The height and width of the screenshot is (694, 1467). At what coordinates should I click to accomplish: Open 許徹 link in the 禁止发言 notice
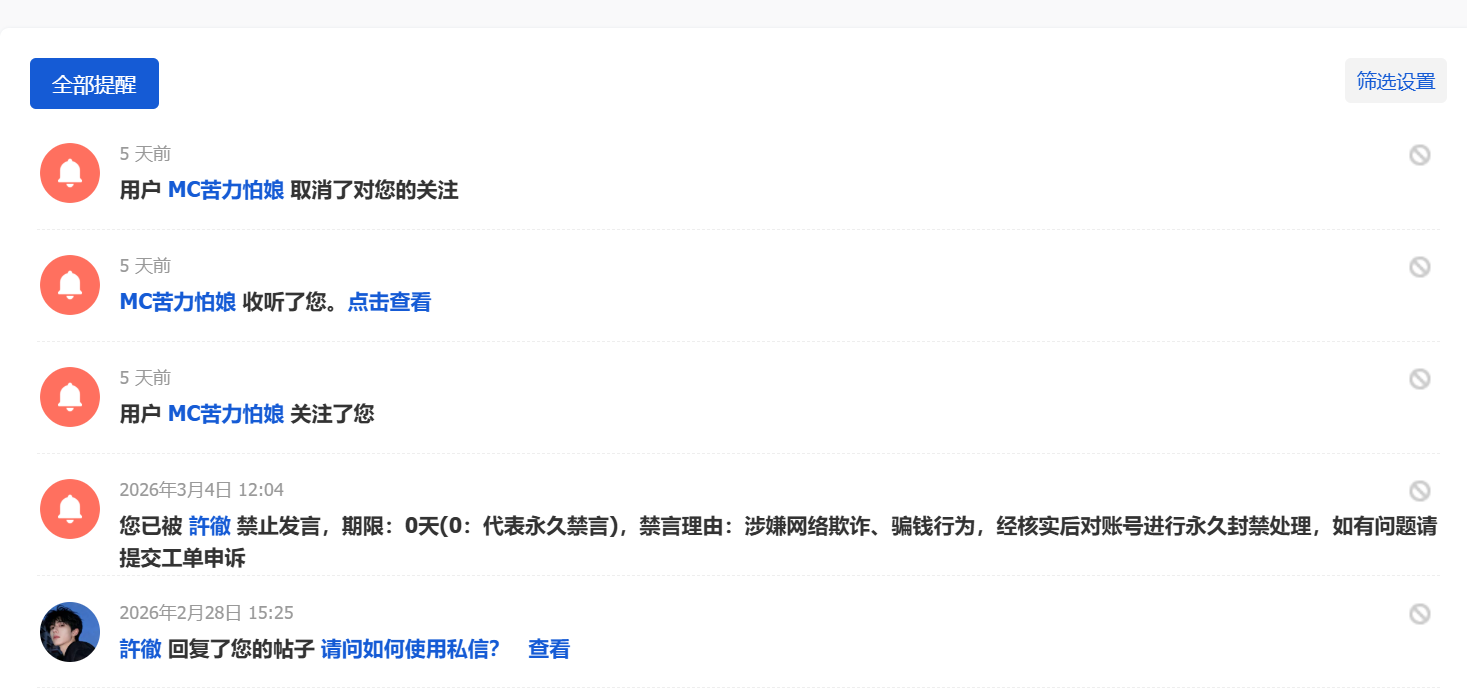click(x=210, y=526)
